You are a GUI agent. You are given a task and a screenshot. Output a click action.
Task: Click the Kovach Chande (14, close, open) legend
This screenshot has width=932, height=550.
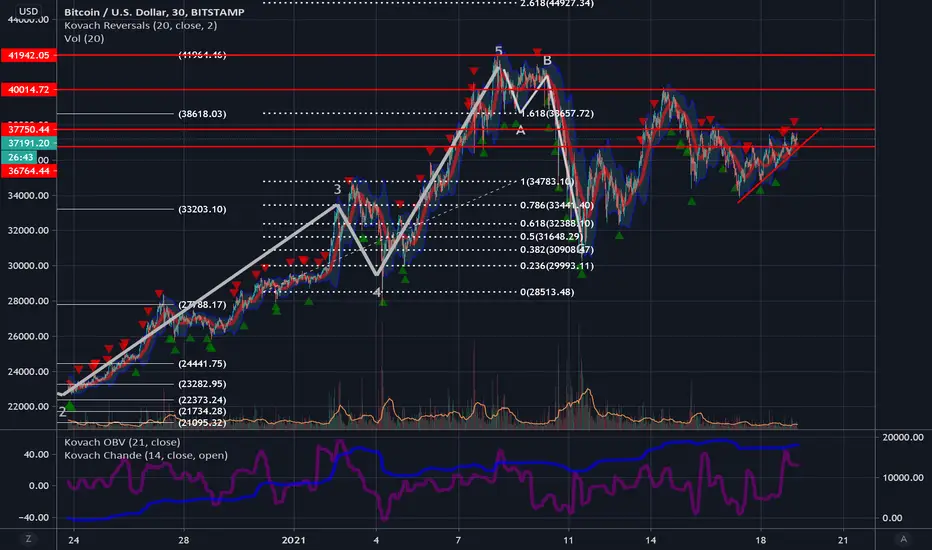pyautogui.click(x=146, y=455)
